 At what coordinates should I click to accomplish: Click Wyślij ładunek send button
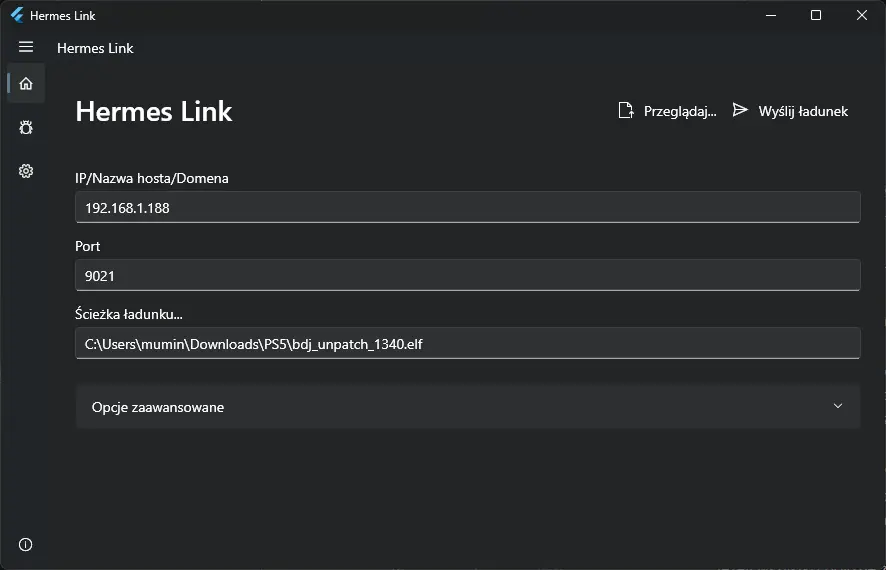coord(791,111)
